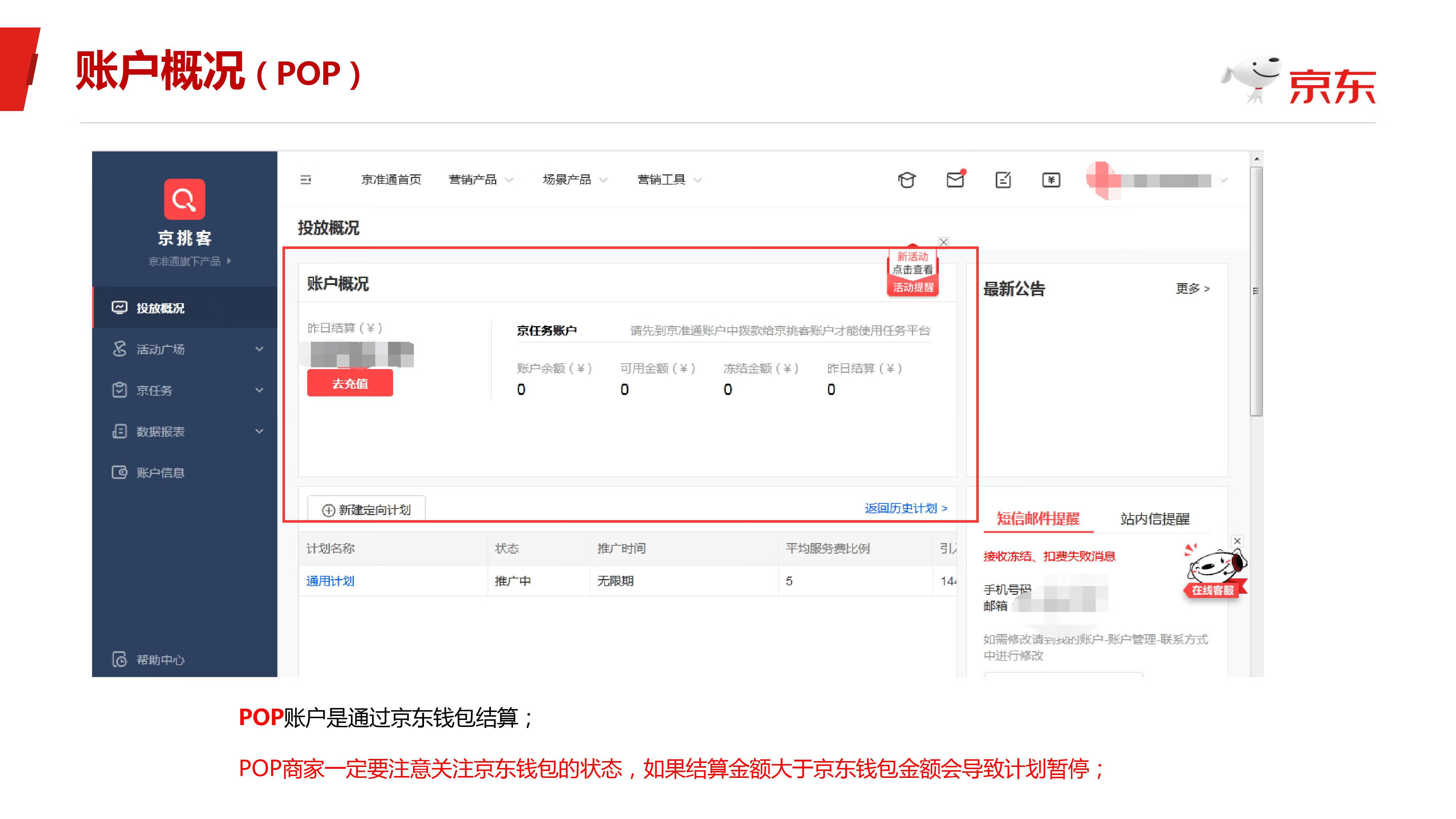The height and width of the screenshot is (819, 1456).
Task: Open the 返回历史计划 link
Action: [906, 508]
